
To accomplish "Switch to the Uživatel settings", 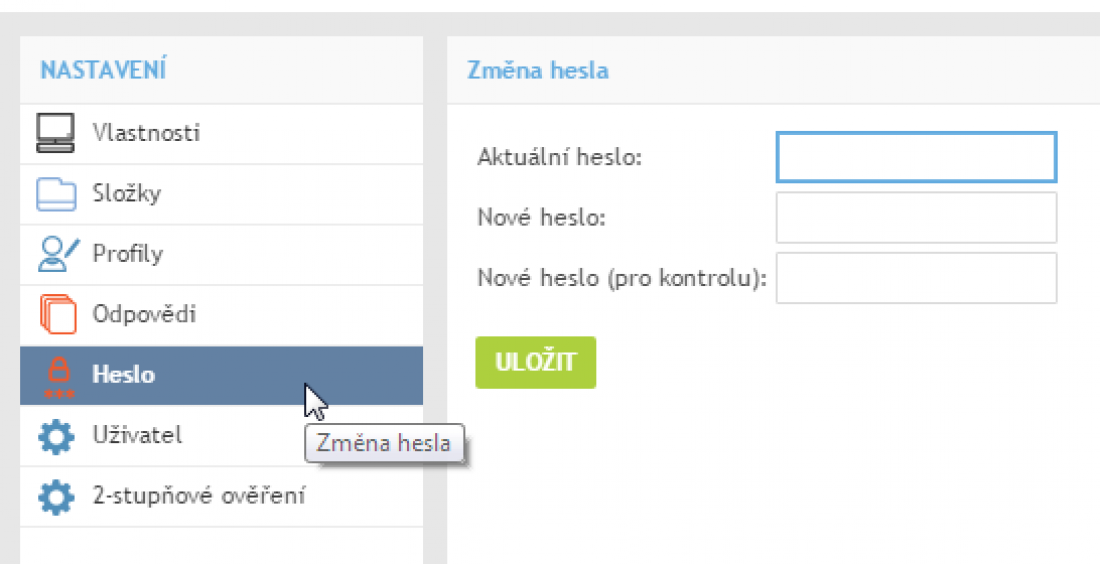I will click(137, 437).
